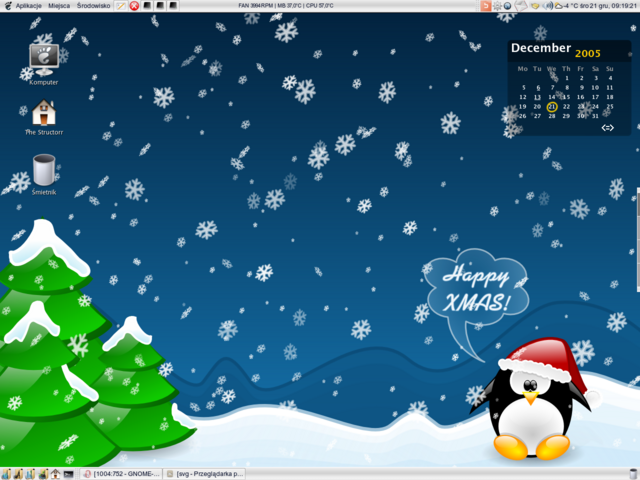
Task: Open the Środowisko menu
Action: point(93,6)
